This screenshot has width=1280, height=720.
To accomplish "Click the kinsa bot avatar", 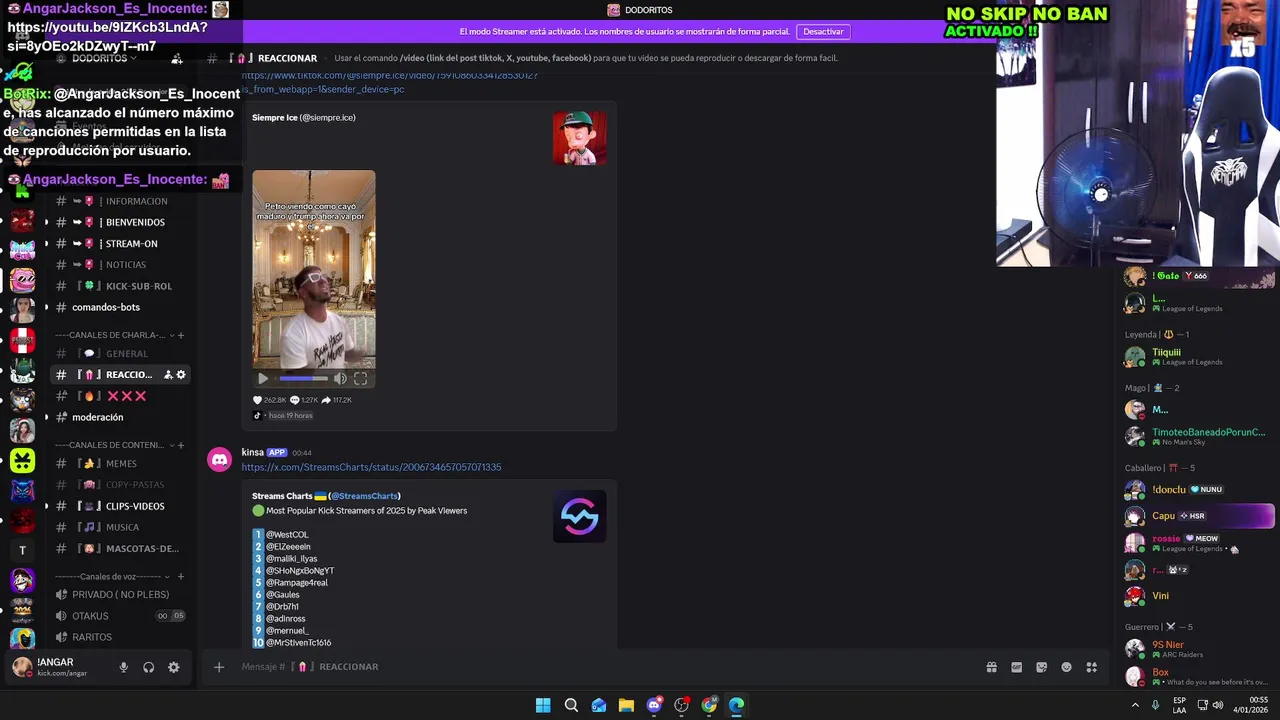I will point(219,460).
